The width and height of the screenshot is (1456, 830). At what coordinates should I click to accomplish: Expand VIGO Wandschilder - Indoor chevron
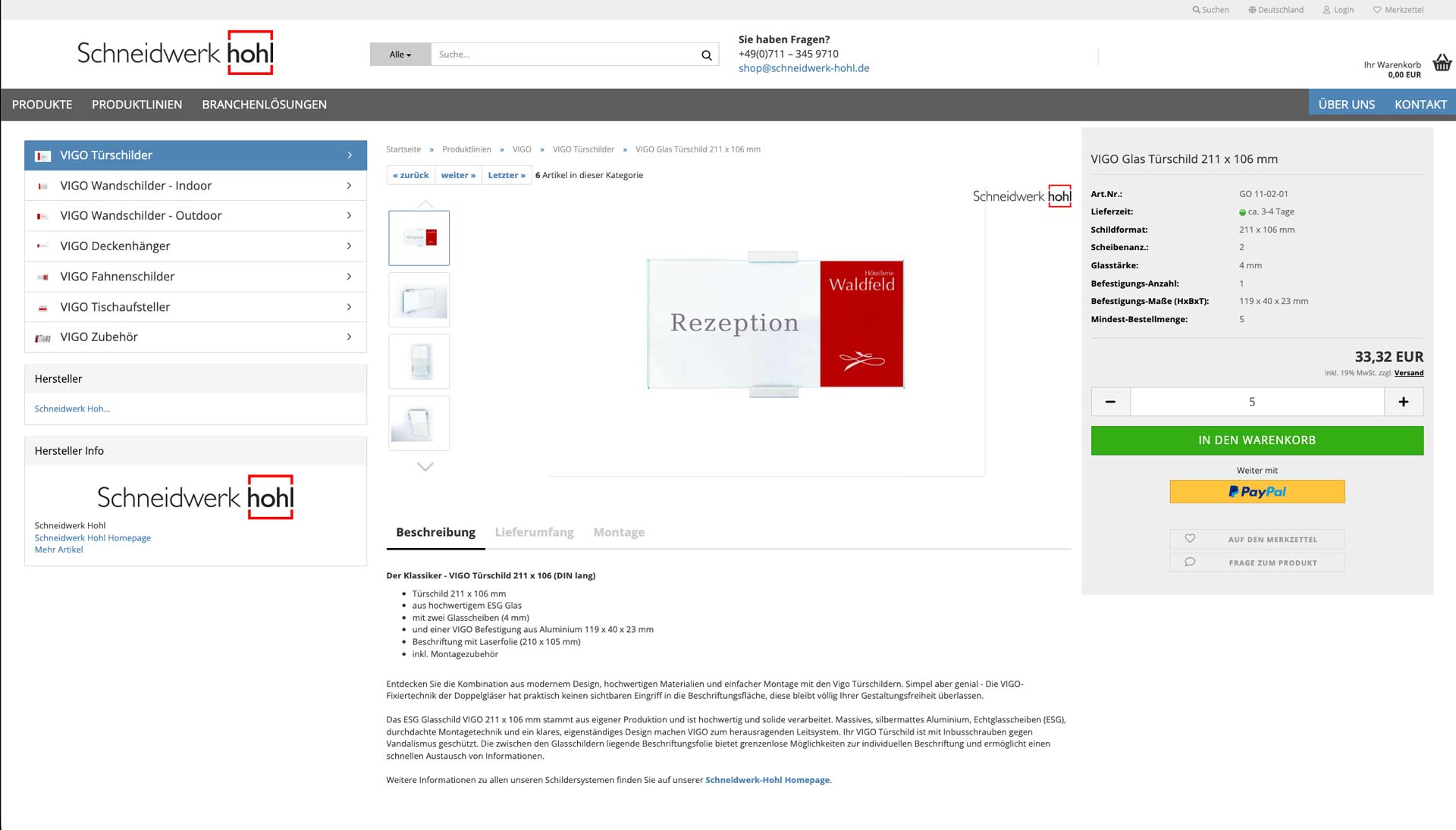click(x=350, y=186)
